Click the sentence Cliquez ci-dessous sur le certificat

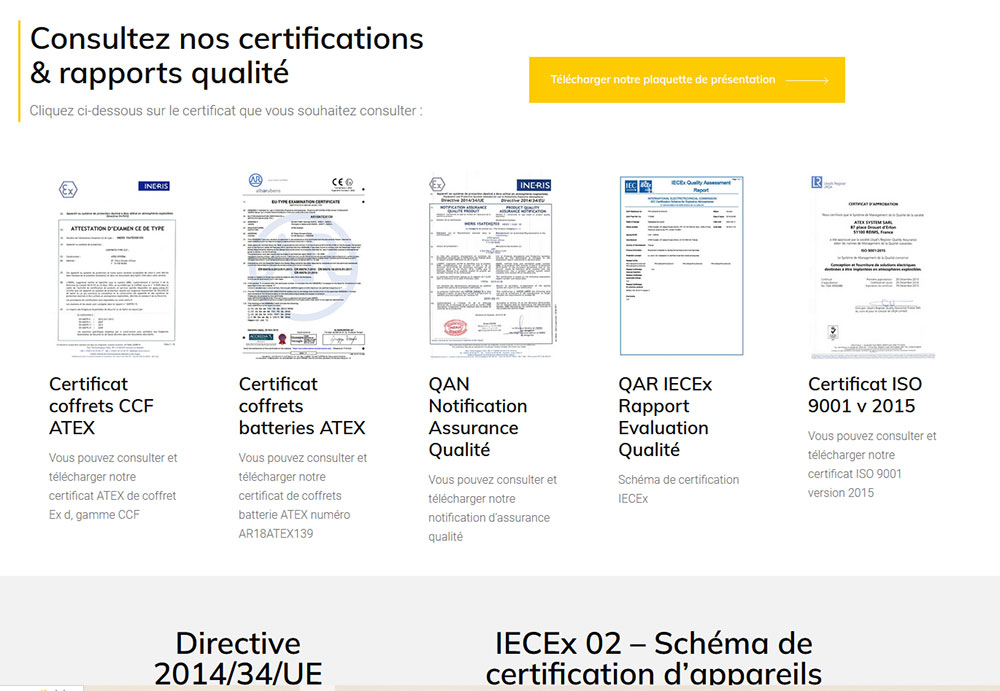tap(226, 110)
